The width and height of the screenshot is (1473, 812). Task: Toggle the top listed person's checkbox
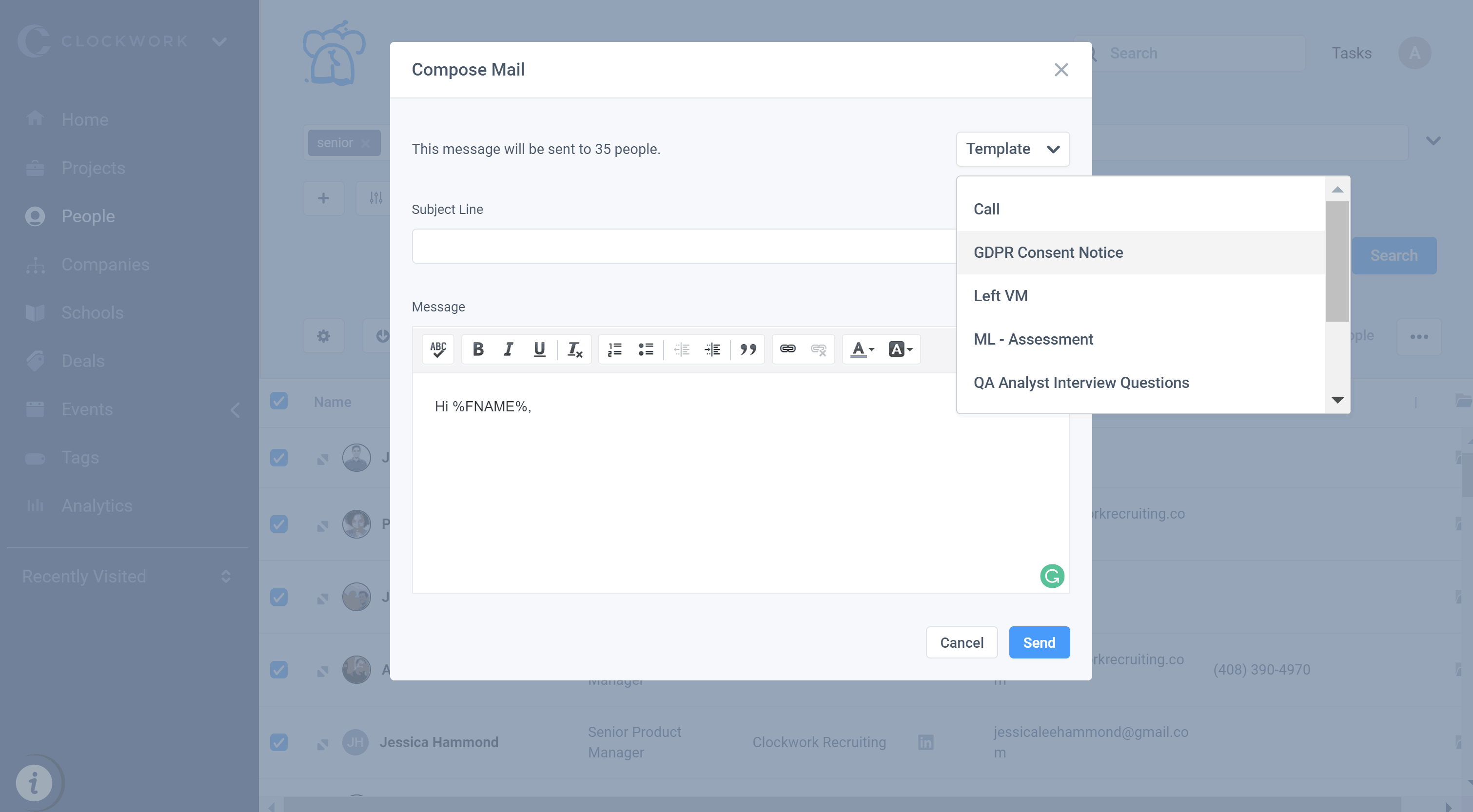(279, 457)
